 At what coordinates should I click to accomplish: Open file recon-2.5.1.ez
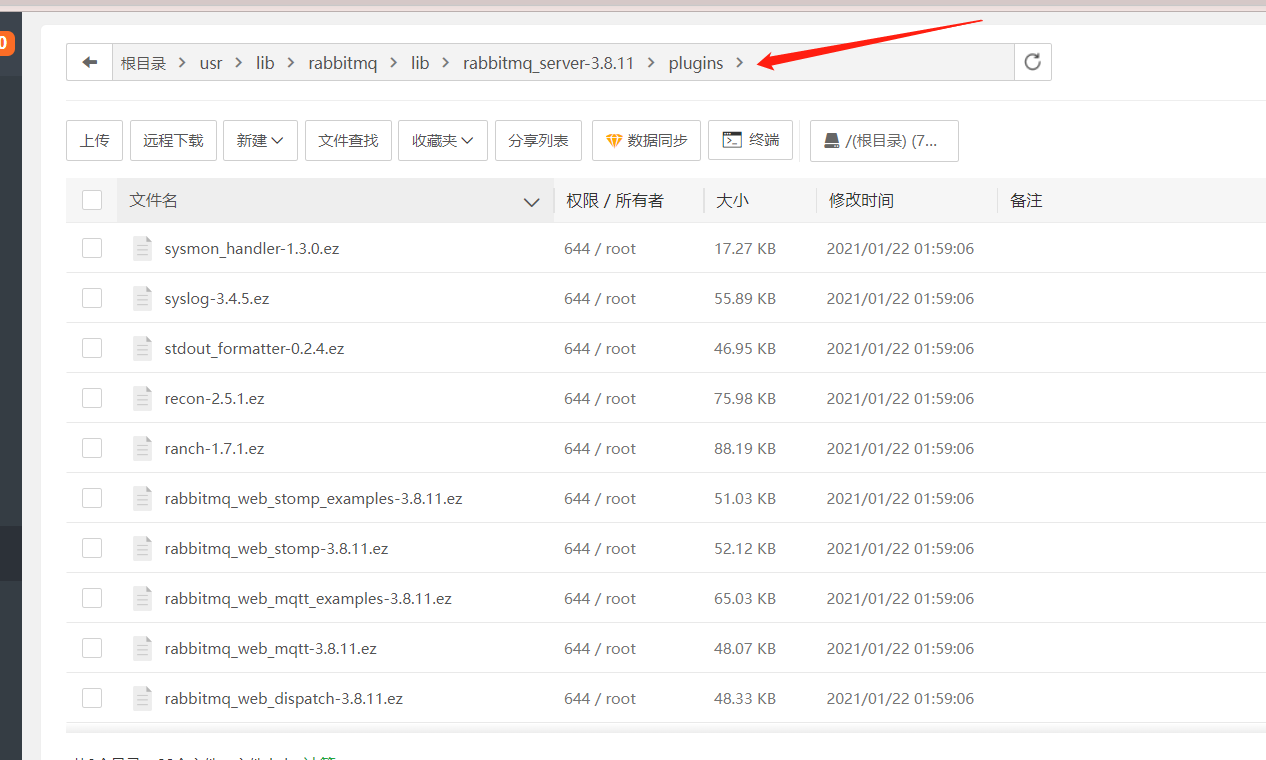click(214, 398)
